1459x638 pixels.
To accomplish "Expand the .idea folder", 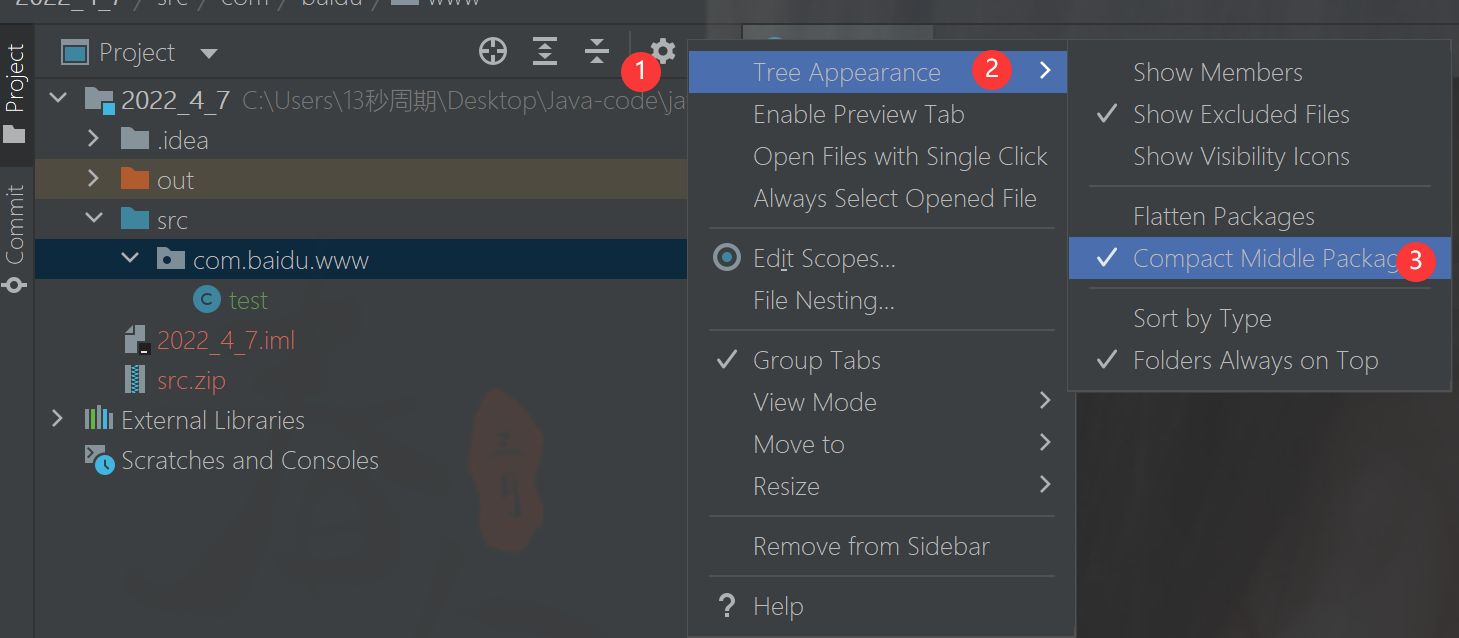I will pyautogui.click(x=94, y=138).
